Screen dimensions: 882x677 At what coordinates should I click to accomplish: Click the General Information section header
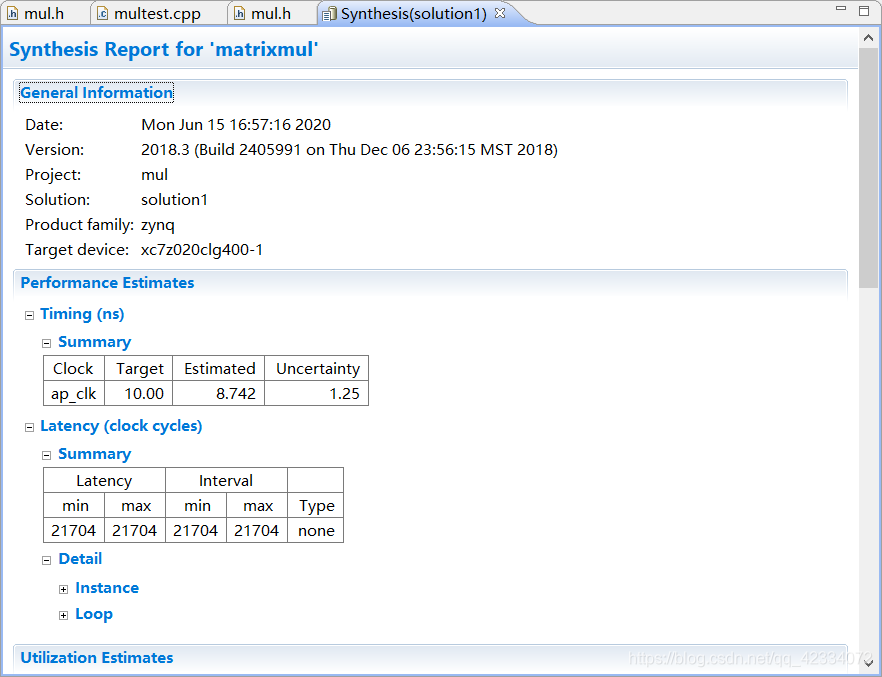point(96,93)
